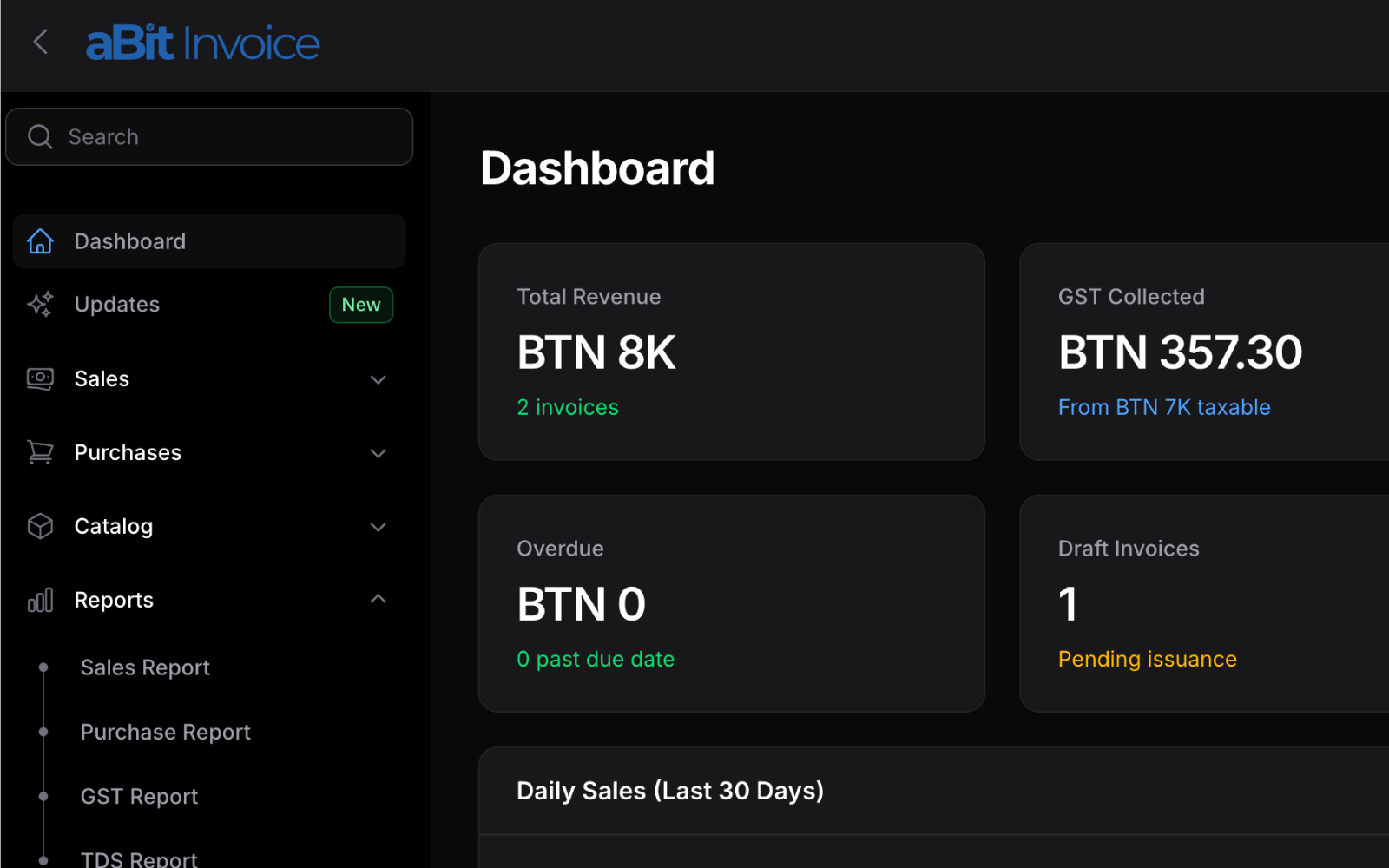Focus the Search input field
Image resolution: width=1389 pixels, height=868 pixels.
(x=226, y=136)
